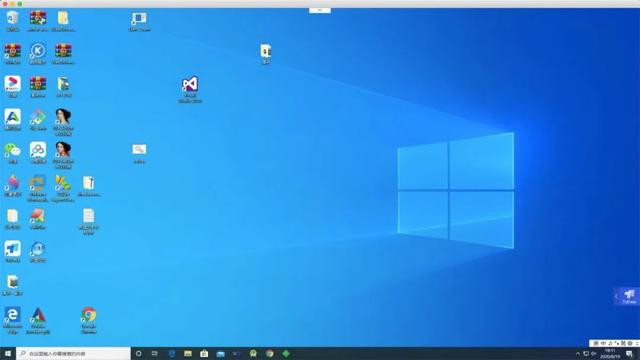Open the taskbar clock and date

click(610, 353)
